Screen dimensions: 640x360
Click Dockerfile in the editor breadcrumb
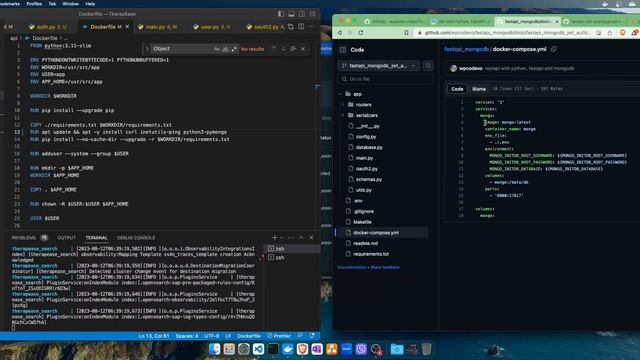tap(45, 38)
